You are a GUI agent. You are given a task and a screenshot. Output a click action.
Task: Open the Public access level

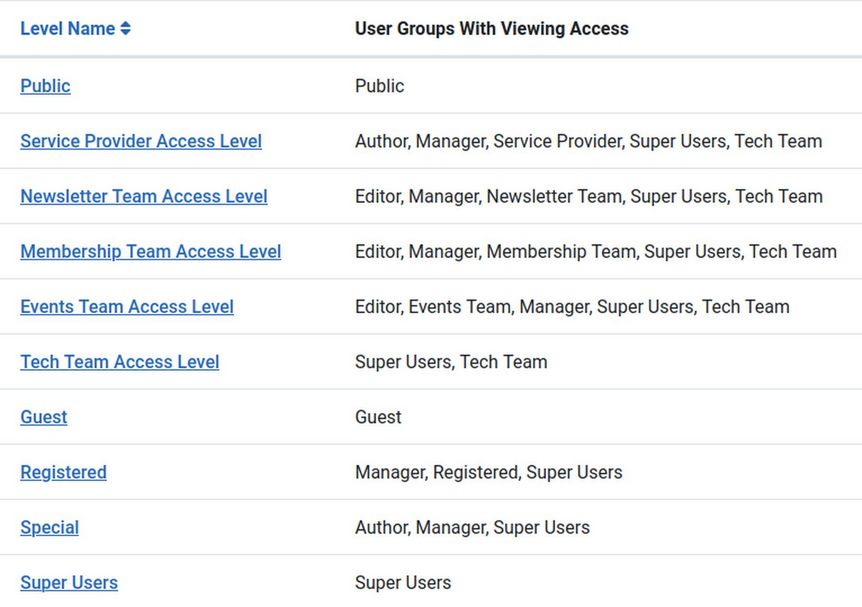tap(45, 86)
